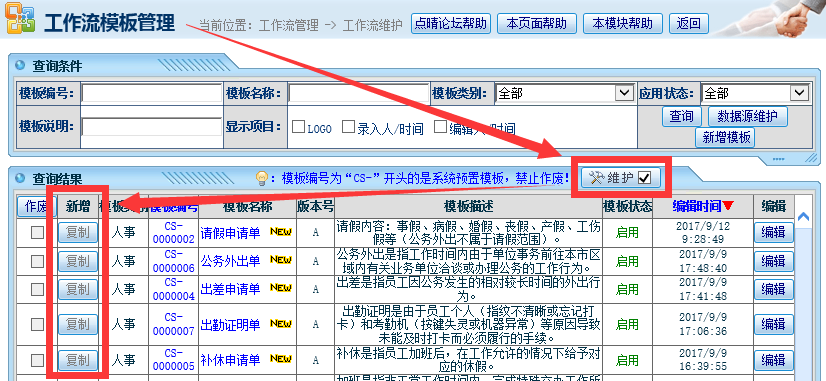The image size is (826, 381).
Task: Click the blue bullet beside 查询结果
Action: 20,178
